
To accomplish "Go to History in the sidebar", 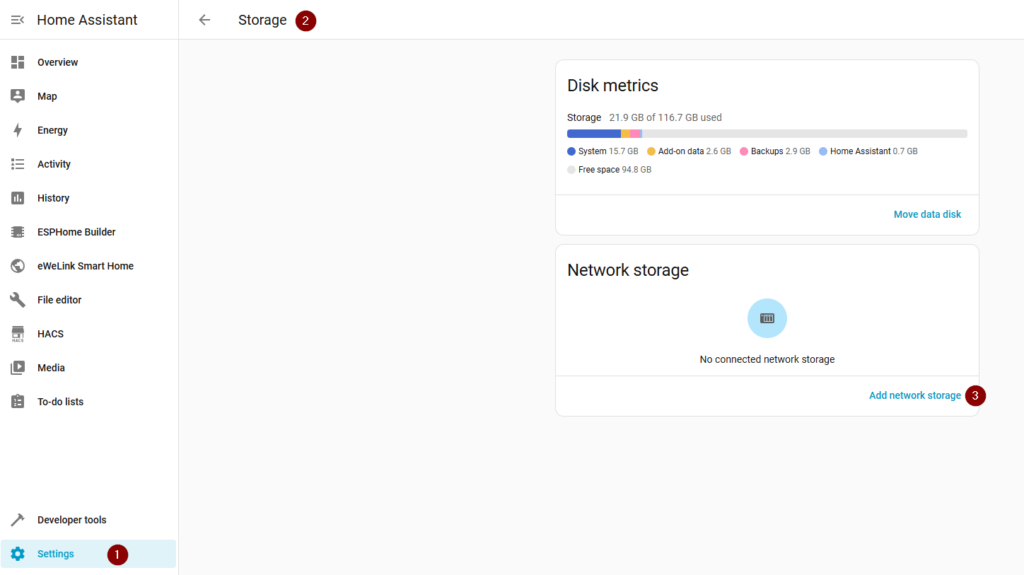I will point(53,198).
